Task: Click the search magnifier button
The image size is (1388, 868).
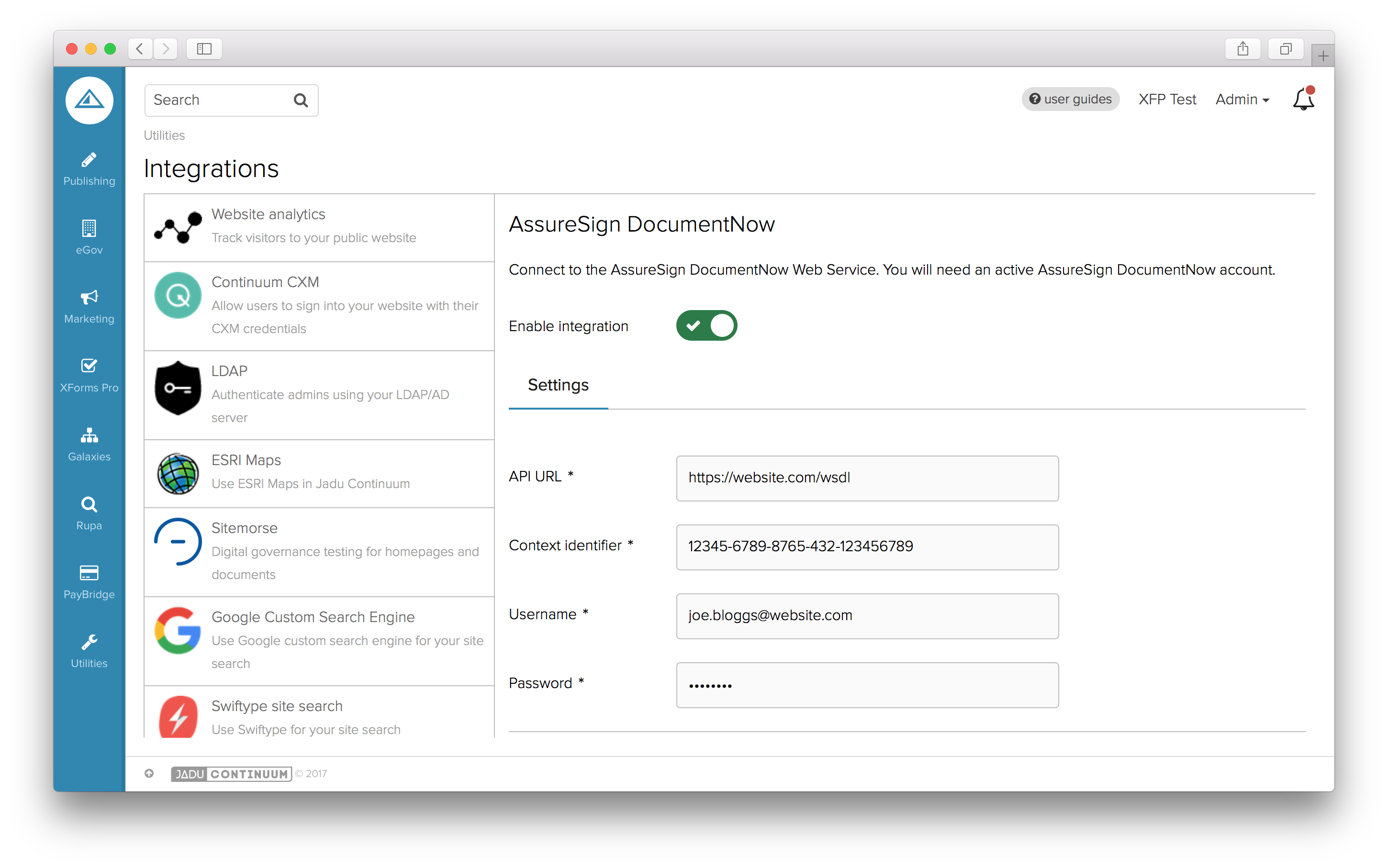Action: 301,100
